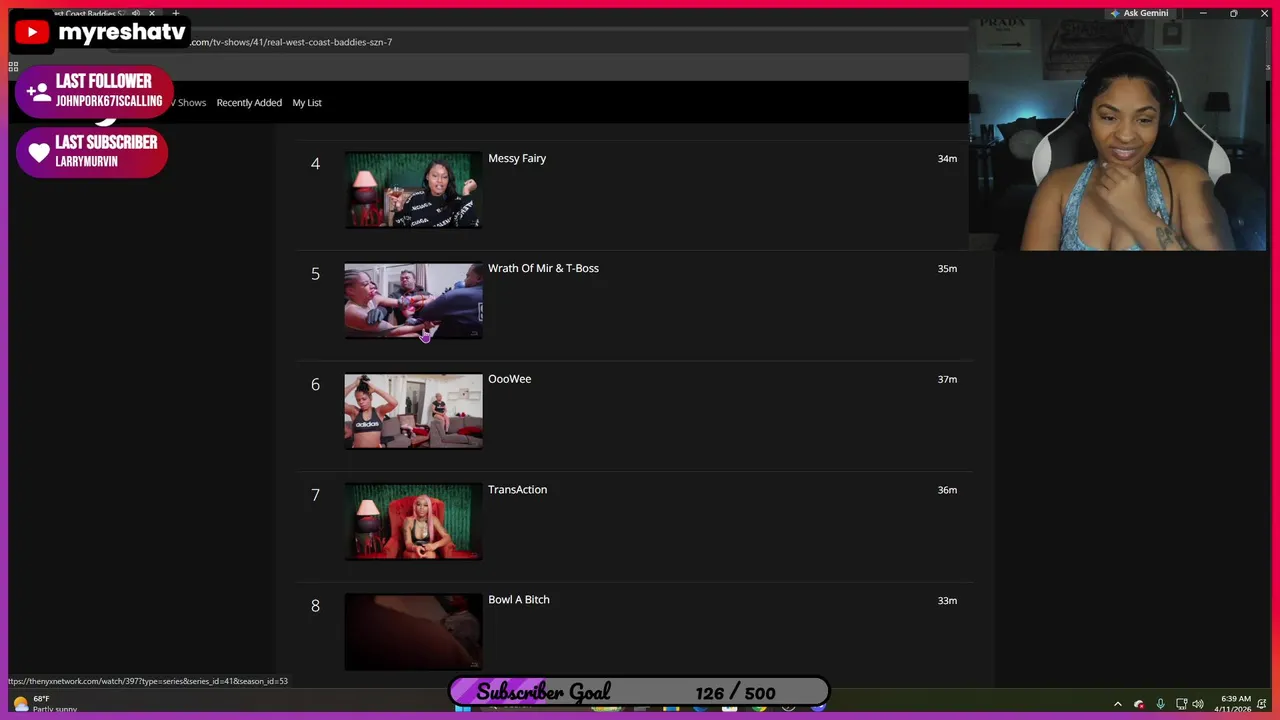Click the 36m duration of TransAction

coord(947,490)
